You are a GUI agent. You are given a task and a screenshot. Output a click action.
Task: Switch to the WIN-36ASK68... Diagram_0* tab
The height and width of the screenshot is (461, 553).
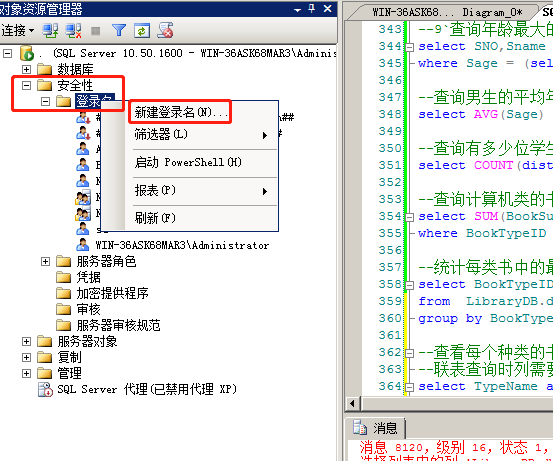click(447, 12)
